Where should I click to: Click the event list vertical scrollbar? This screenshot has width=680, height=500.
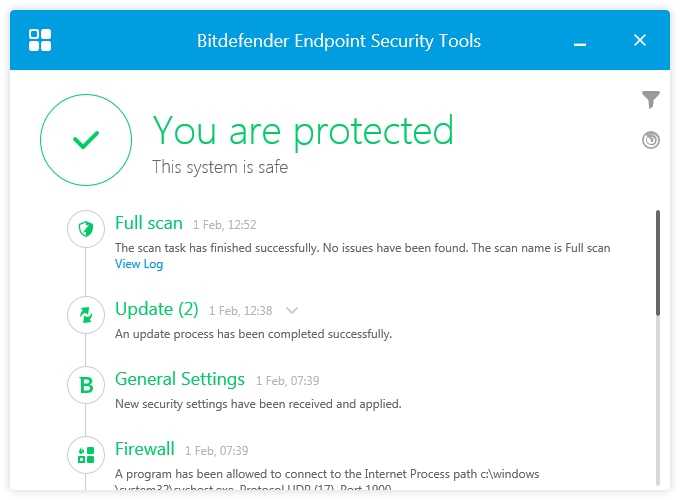point(657,264)
